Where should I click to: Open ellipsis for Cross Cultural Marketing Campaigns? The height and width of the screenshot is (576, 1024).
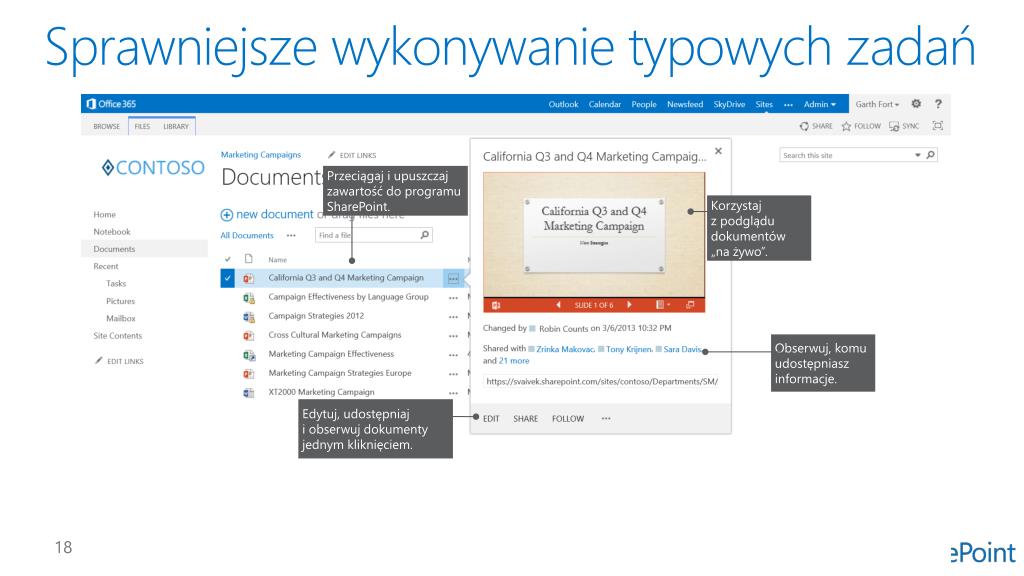point(453,336)
